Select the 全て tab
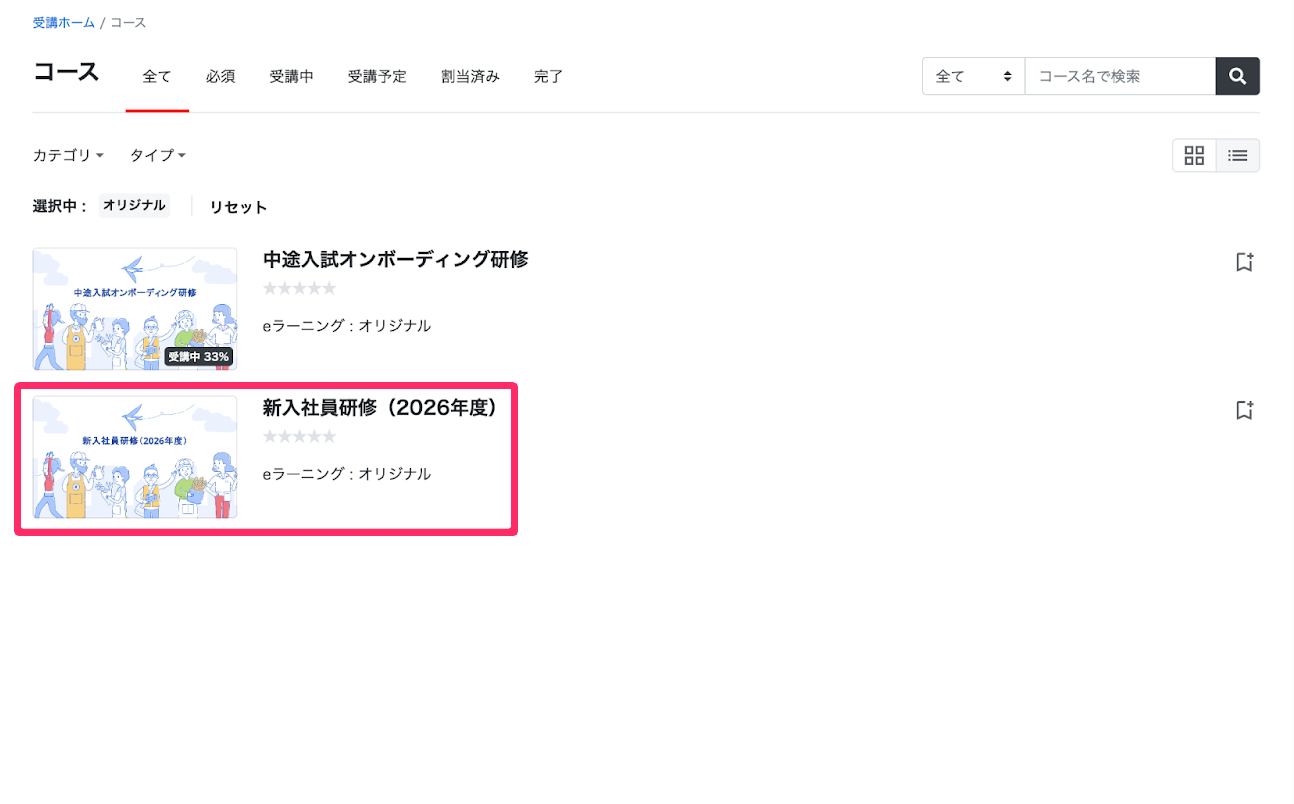This screenshot has height=804, width=1294. 157,76
